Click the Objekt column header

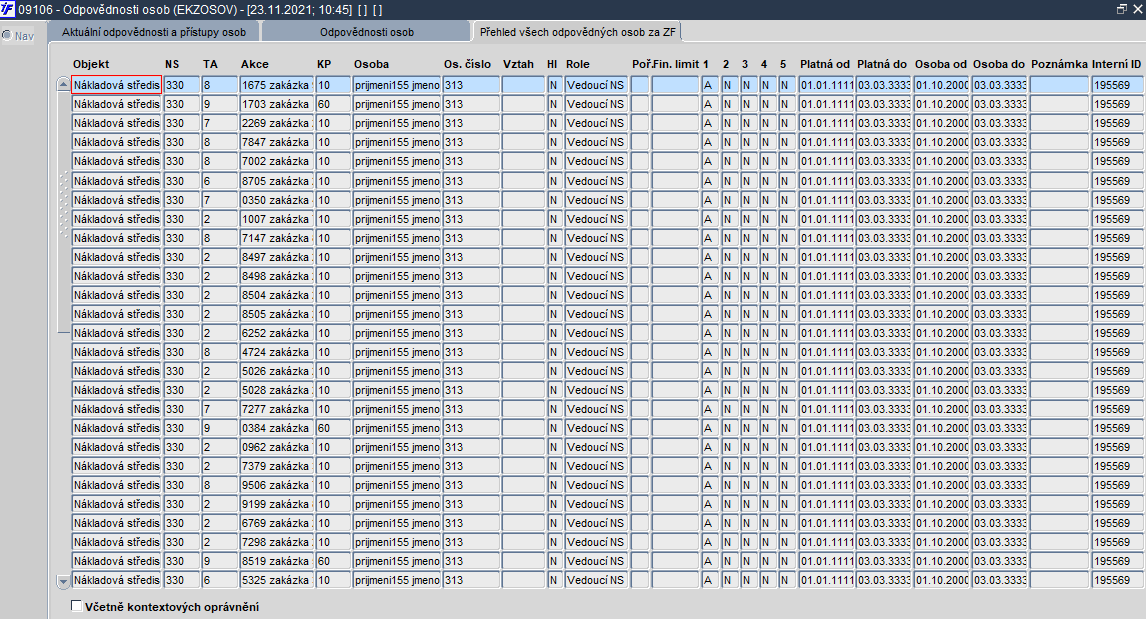click(91, 64)
